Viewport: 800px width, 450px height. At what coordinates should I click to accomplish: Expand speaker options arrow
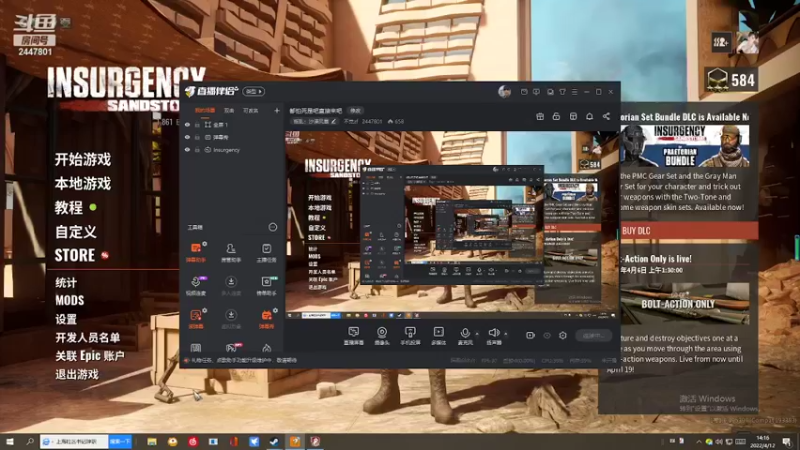(506, 334)
